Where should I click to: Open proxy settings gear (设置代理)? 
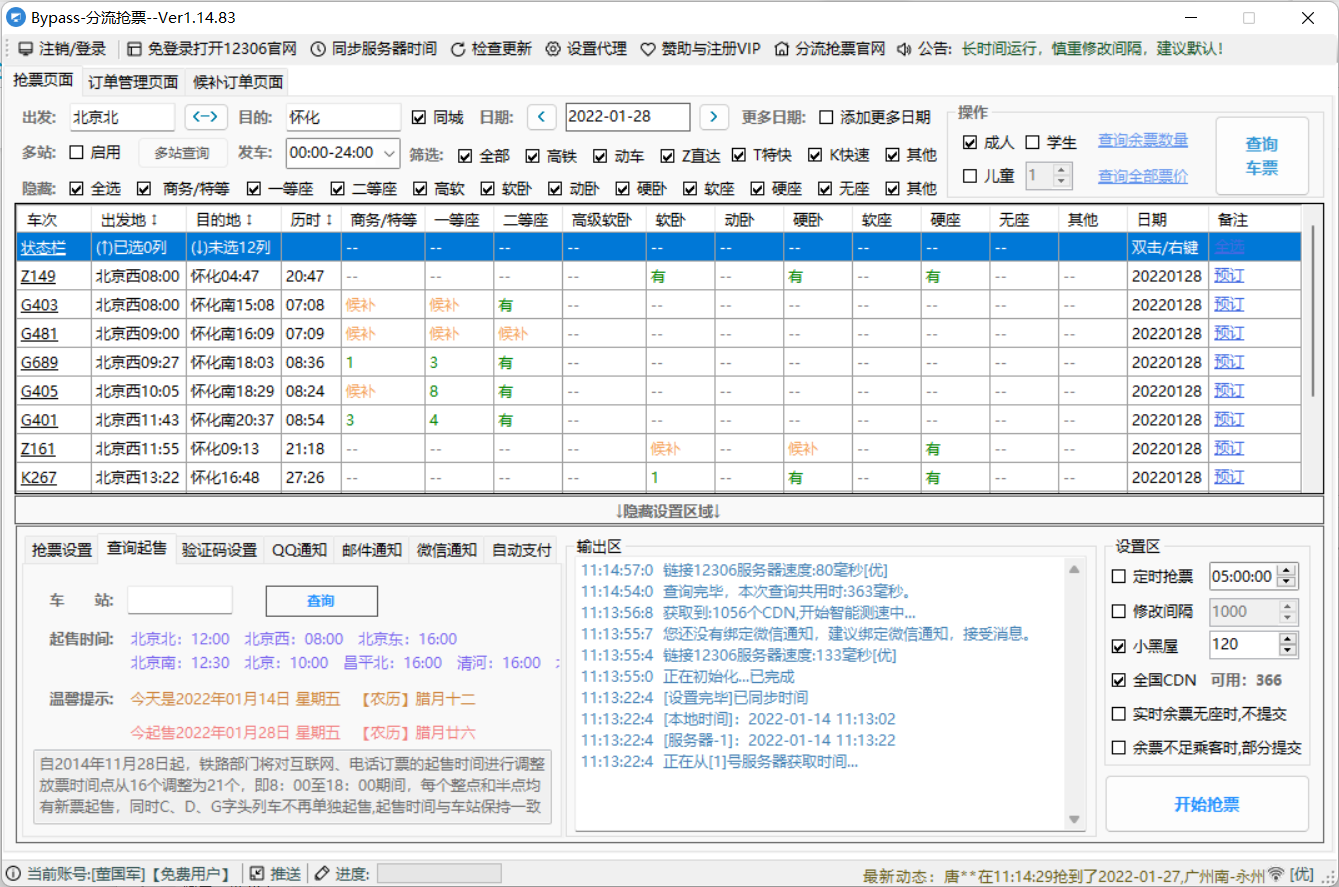[552, 48]
